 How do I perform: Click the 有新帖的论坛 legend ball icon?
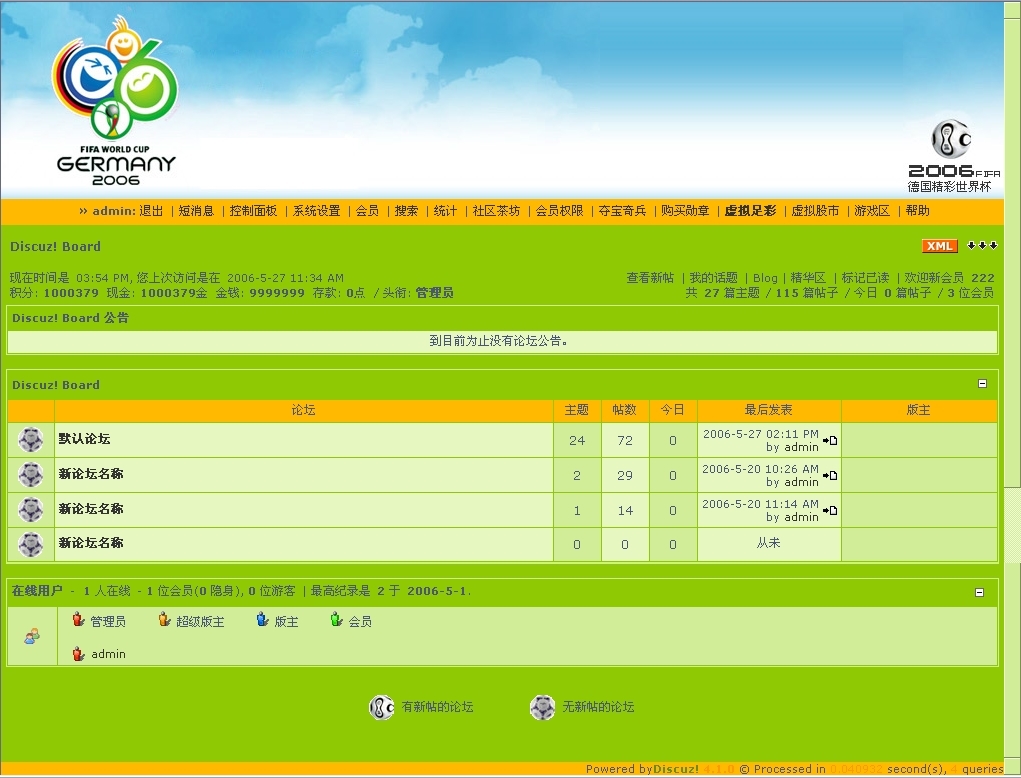[x=382, y=707]
